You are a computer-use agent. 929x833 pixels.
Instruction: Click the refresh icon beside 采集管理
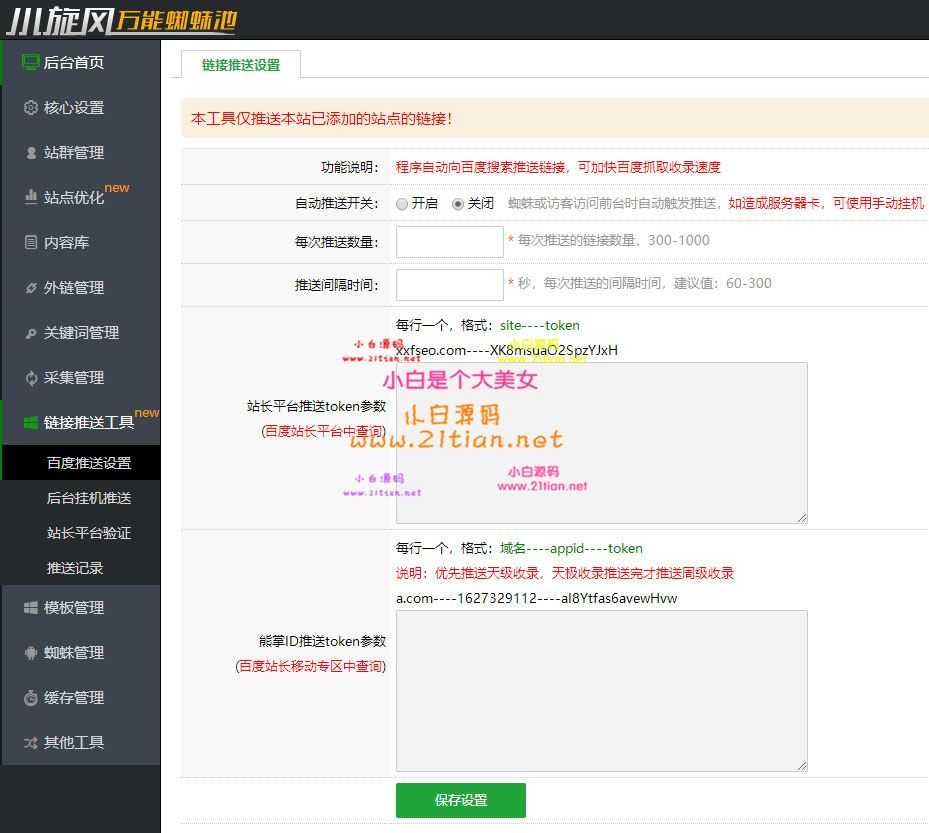[x=31, y=377]
